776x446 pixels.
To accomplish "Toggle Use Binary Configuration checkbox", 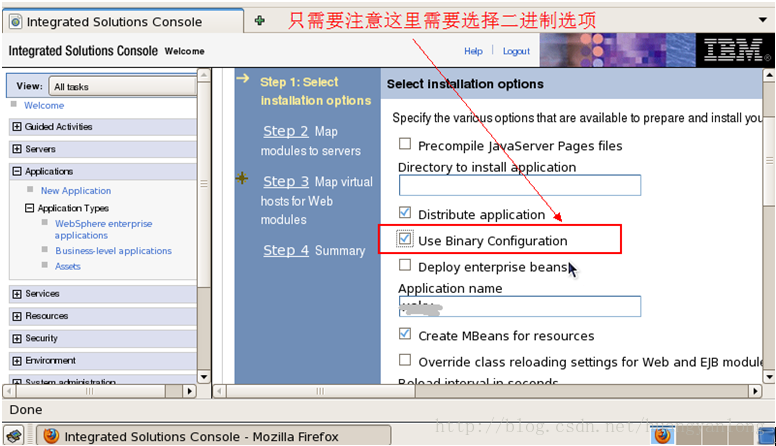I will click(x=405, y=239).
